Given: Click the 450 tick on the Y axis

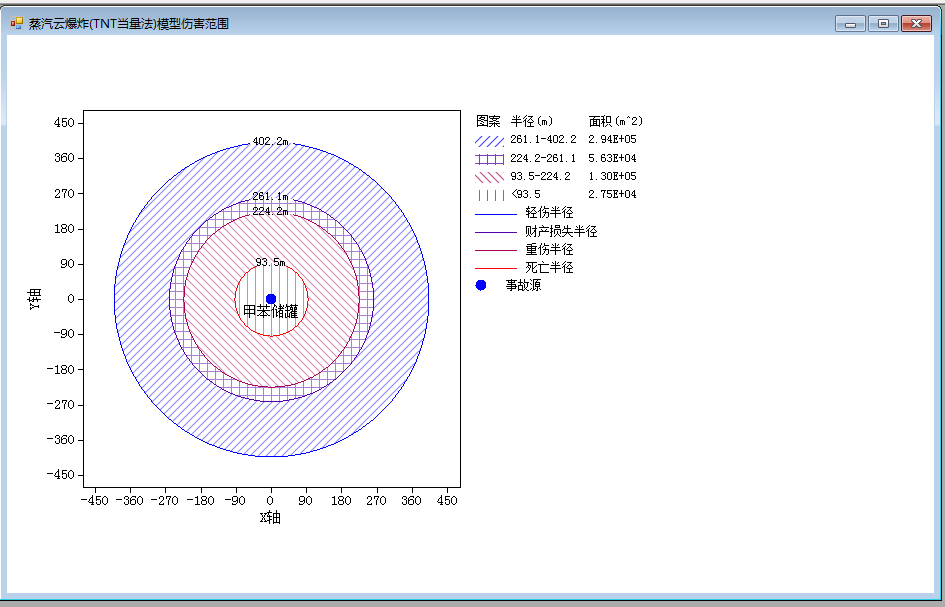Looking at the screenshot, I should click(64, 123).
